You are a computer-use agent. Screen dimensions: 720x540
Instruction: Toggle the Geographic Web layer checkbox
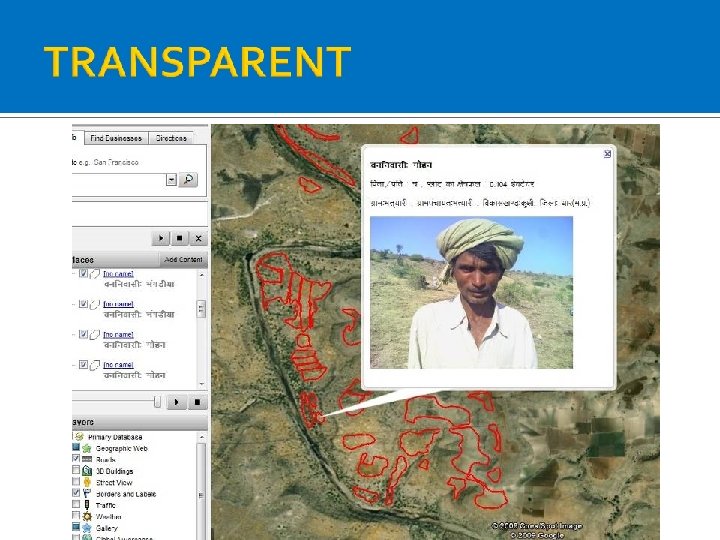point(76,447)
